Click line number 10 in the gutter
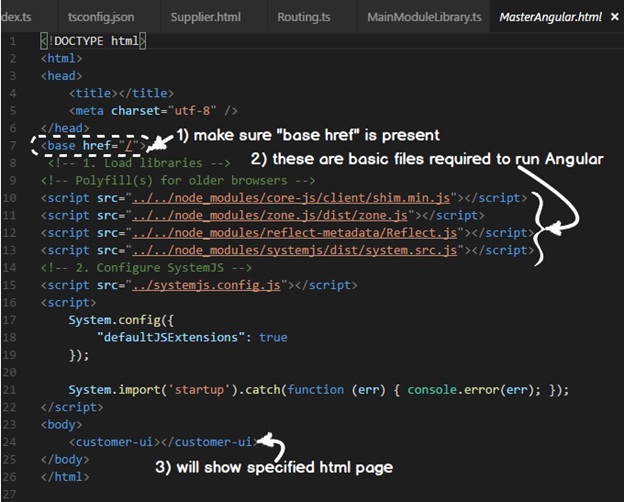The image size is (624, 502). [x=10, y=198]
